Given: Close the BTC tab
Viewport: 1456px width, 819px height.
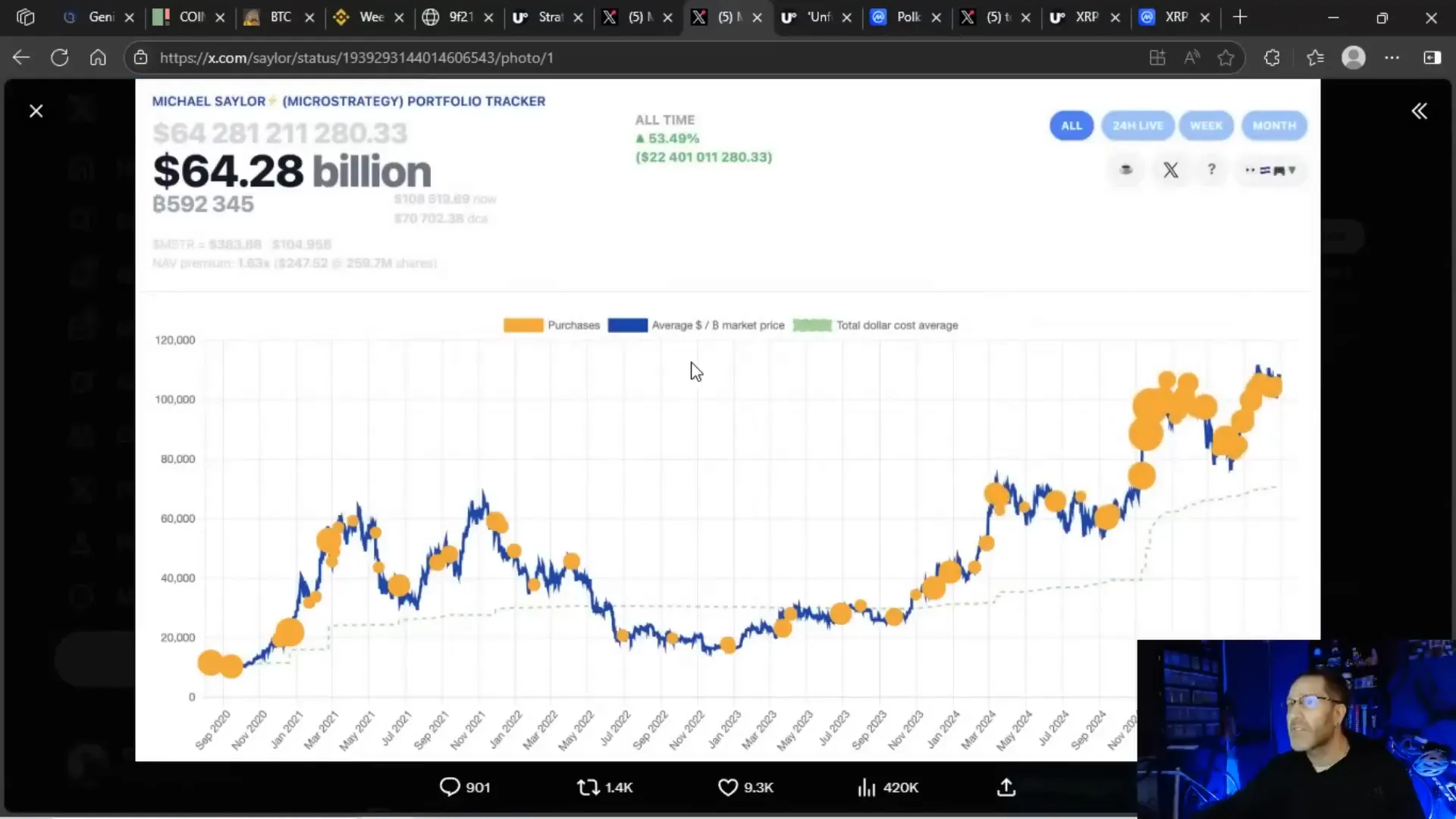Looking at the screenshot, I should point(309,17).
